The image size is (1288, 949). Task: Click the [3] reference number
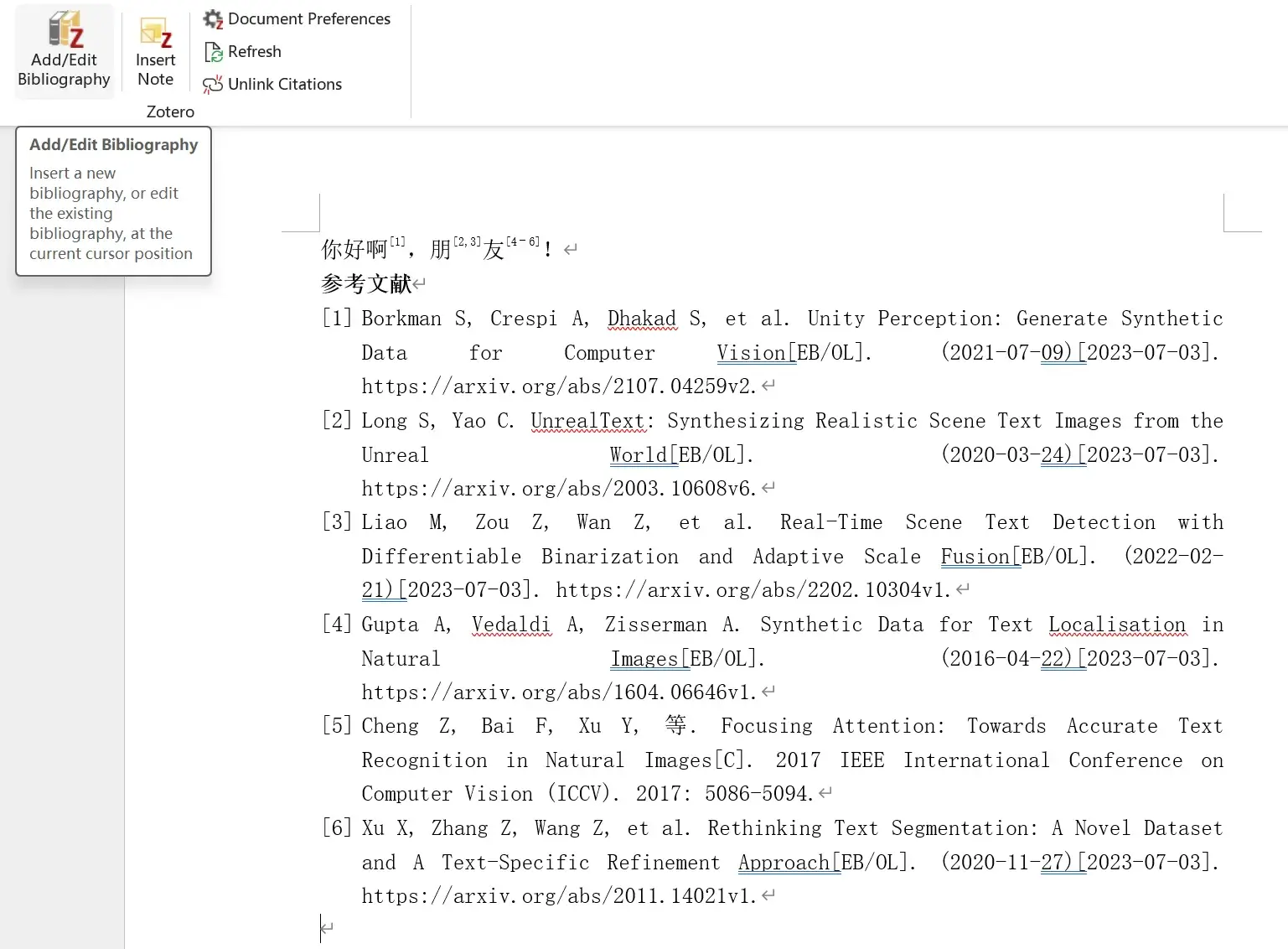337,522
